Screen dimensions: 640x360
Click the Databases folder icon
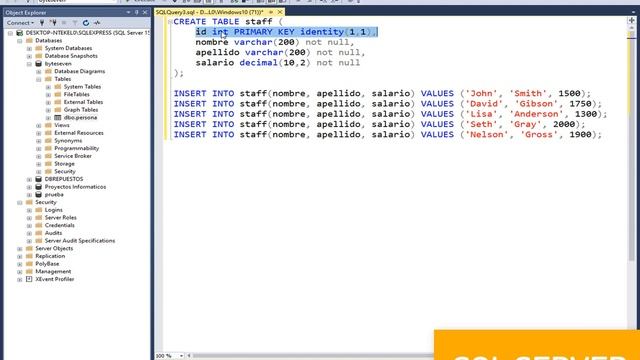(x=29, y=40)
